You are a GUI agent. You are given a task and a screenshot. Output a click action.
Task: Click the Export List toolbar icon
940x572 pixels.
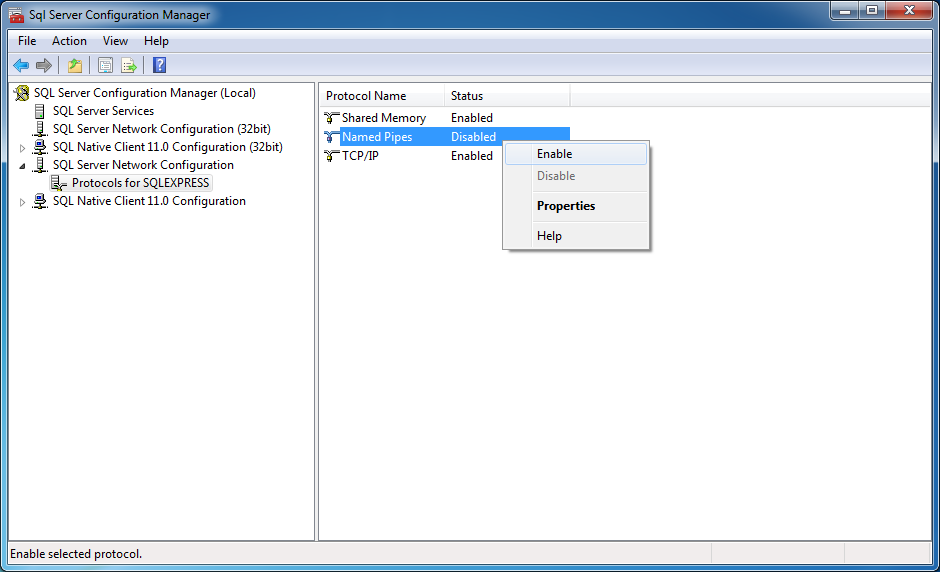tap(129, 66)
